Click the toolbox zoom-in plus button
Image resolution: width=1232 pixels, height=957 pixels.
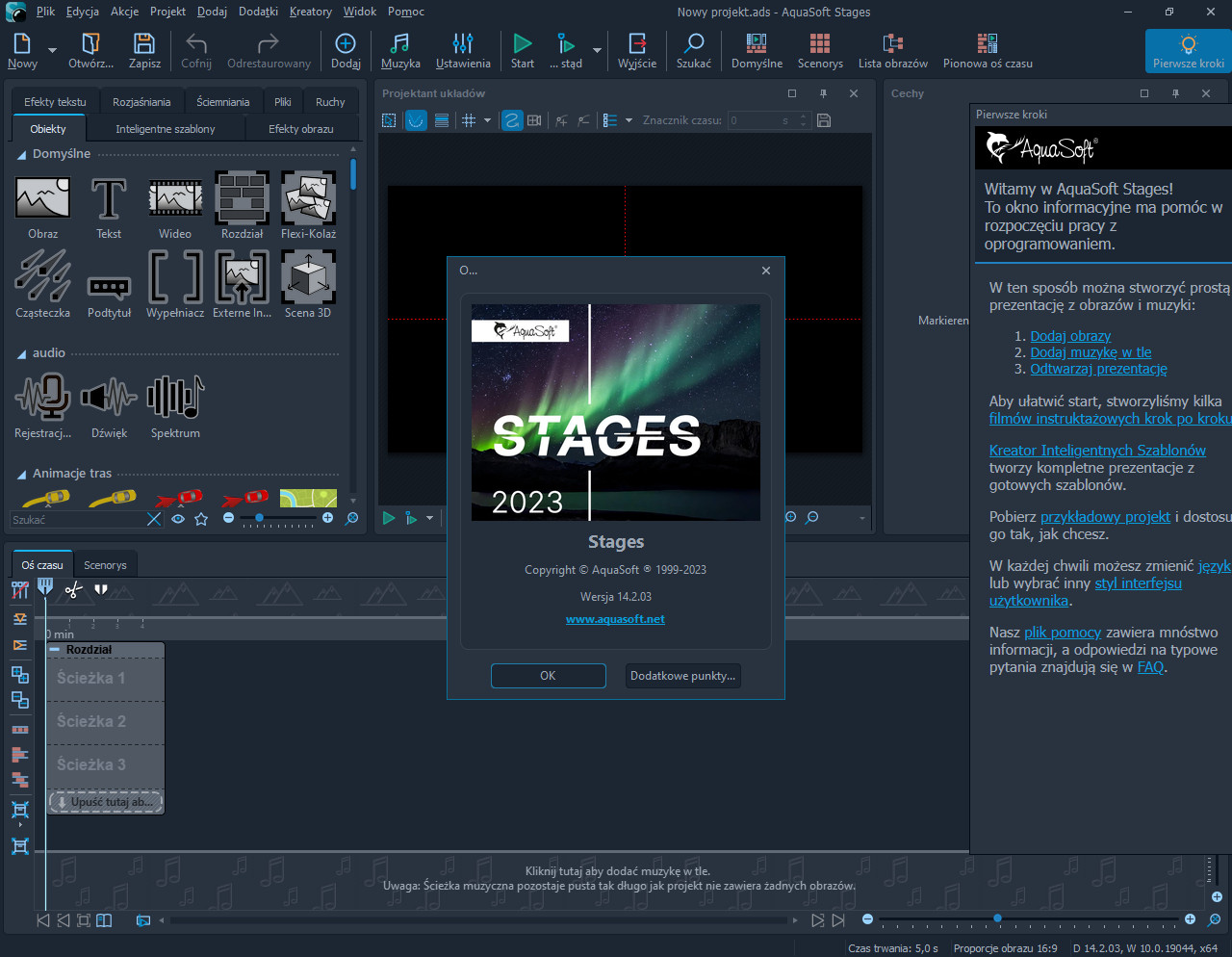coord(327,518)
